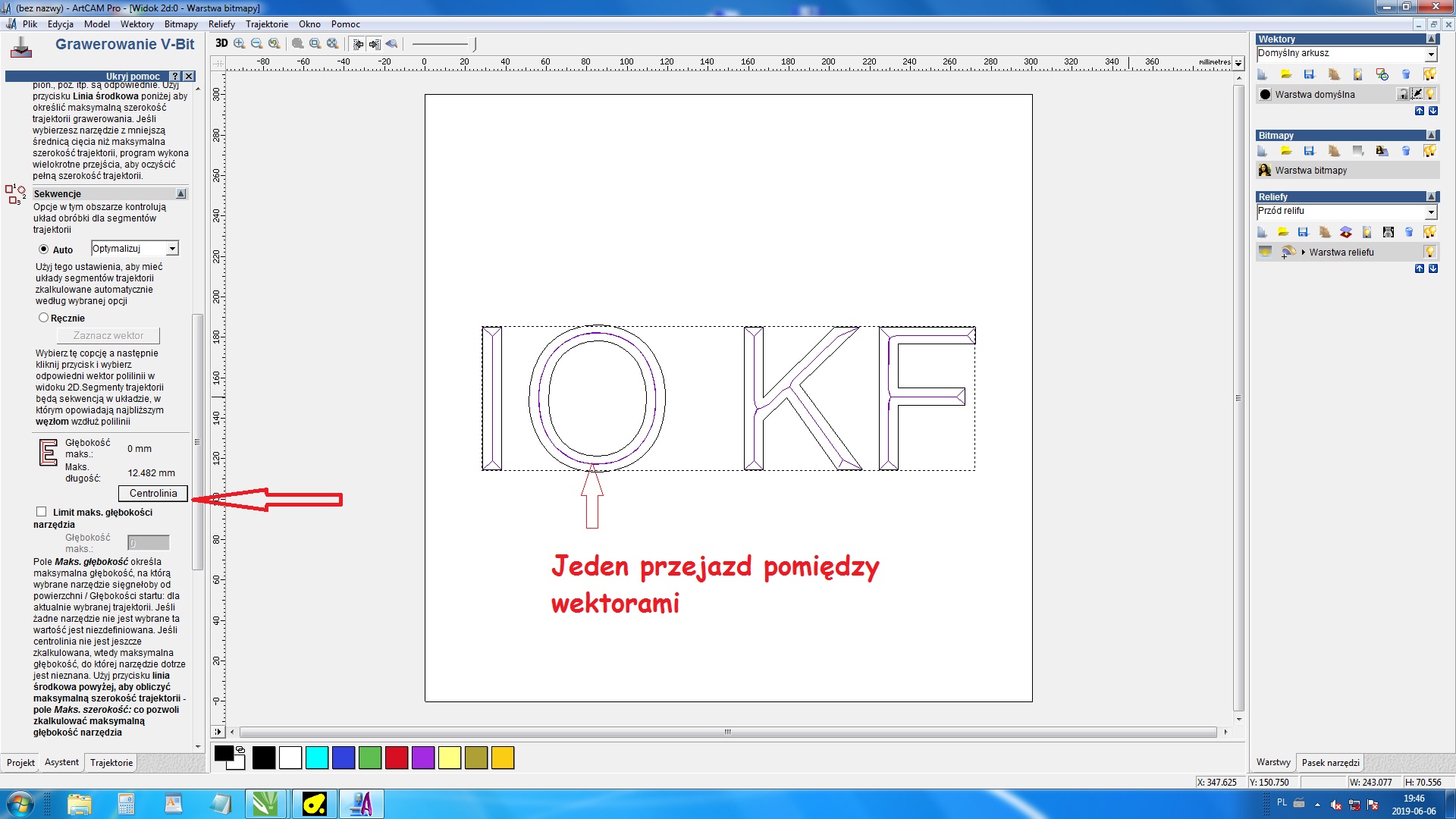Switch to the Pasek narzędzi tab
This screenshot has height=819, width=1456.
pyautogui.click(x=1330, y=763)
